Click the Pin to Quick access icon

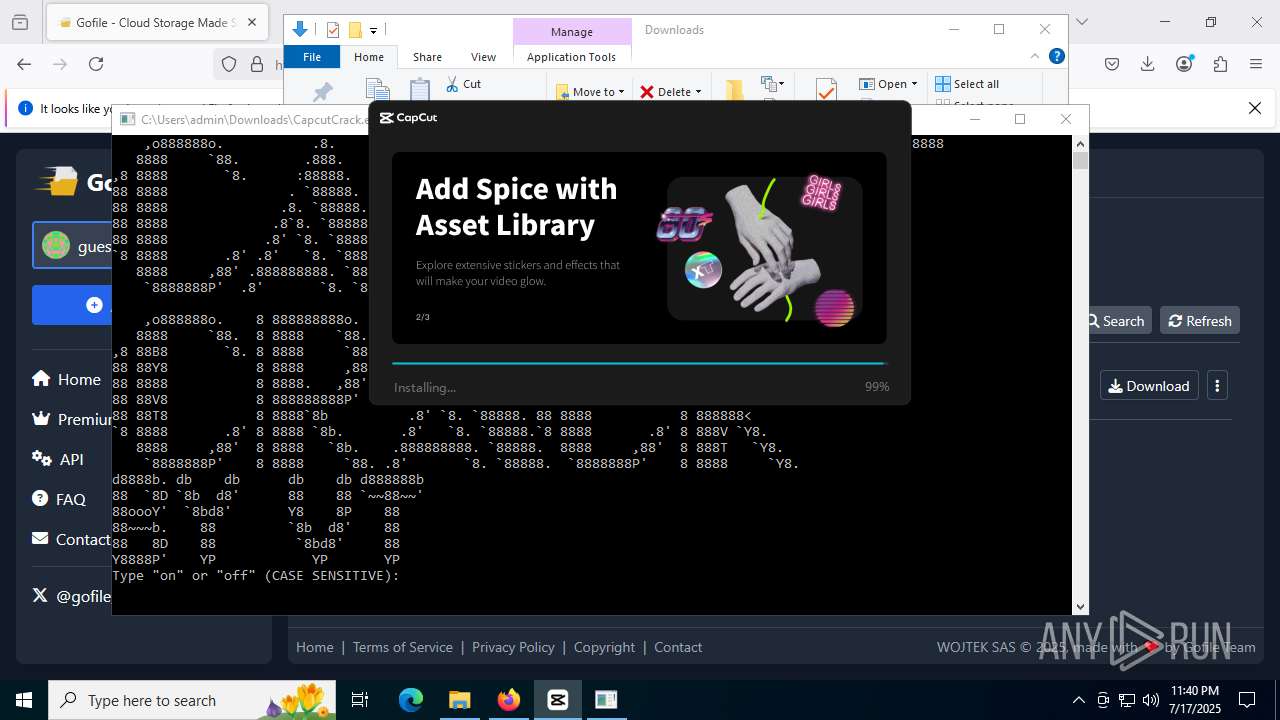pyautogui.click(x=322, y=92)
